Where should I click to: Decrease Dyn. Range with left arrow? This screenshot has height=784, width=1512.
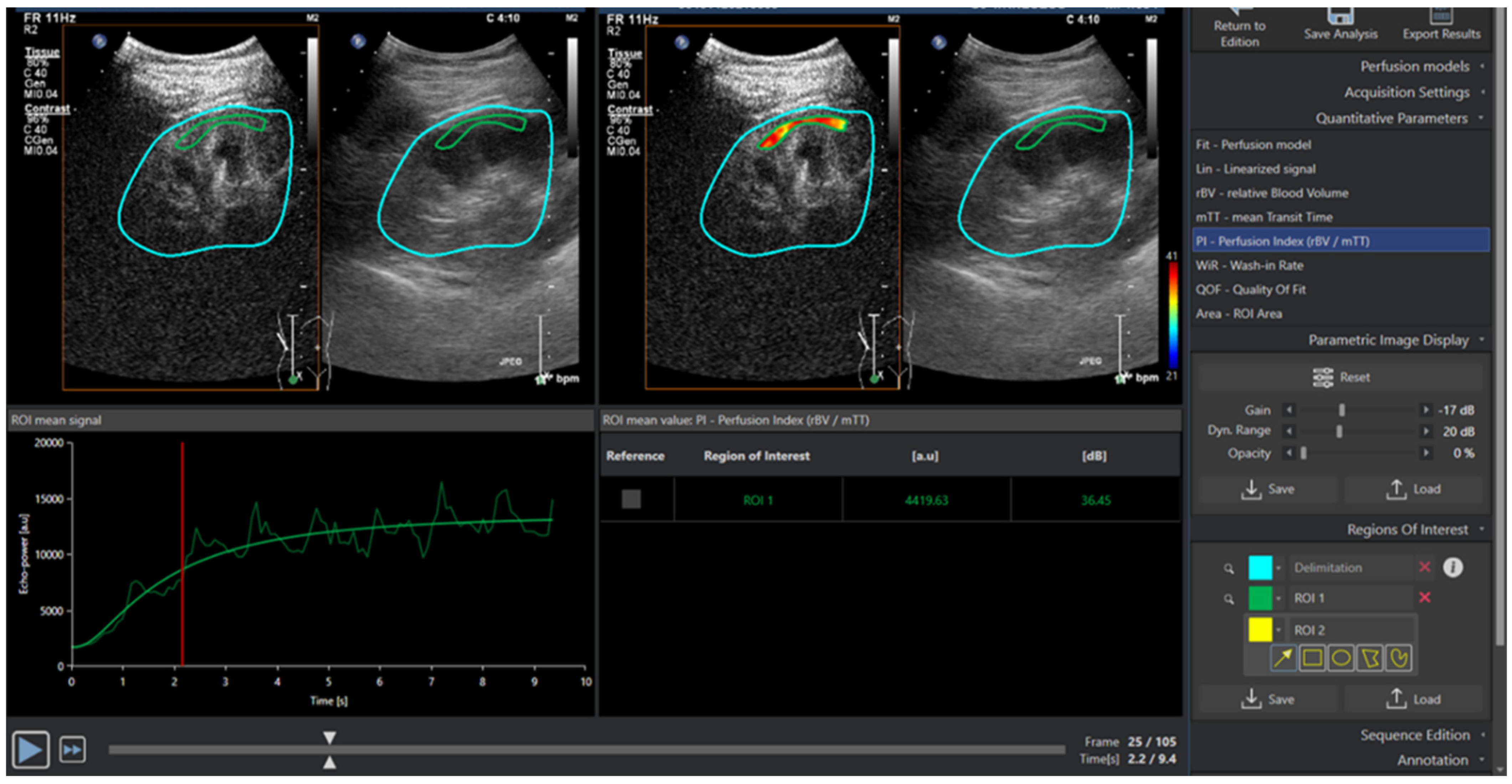(1289, 431)
